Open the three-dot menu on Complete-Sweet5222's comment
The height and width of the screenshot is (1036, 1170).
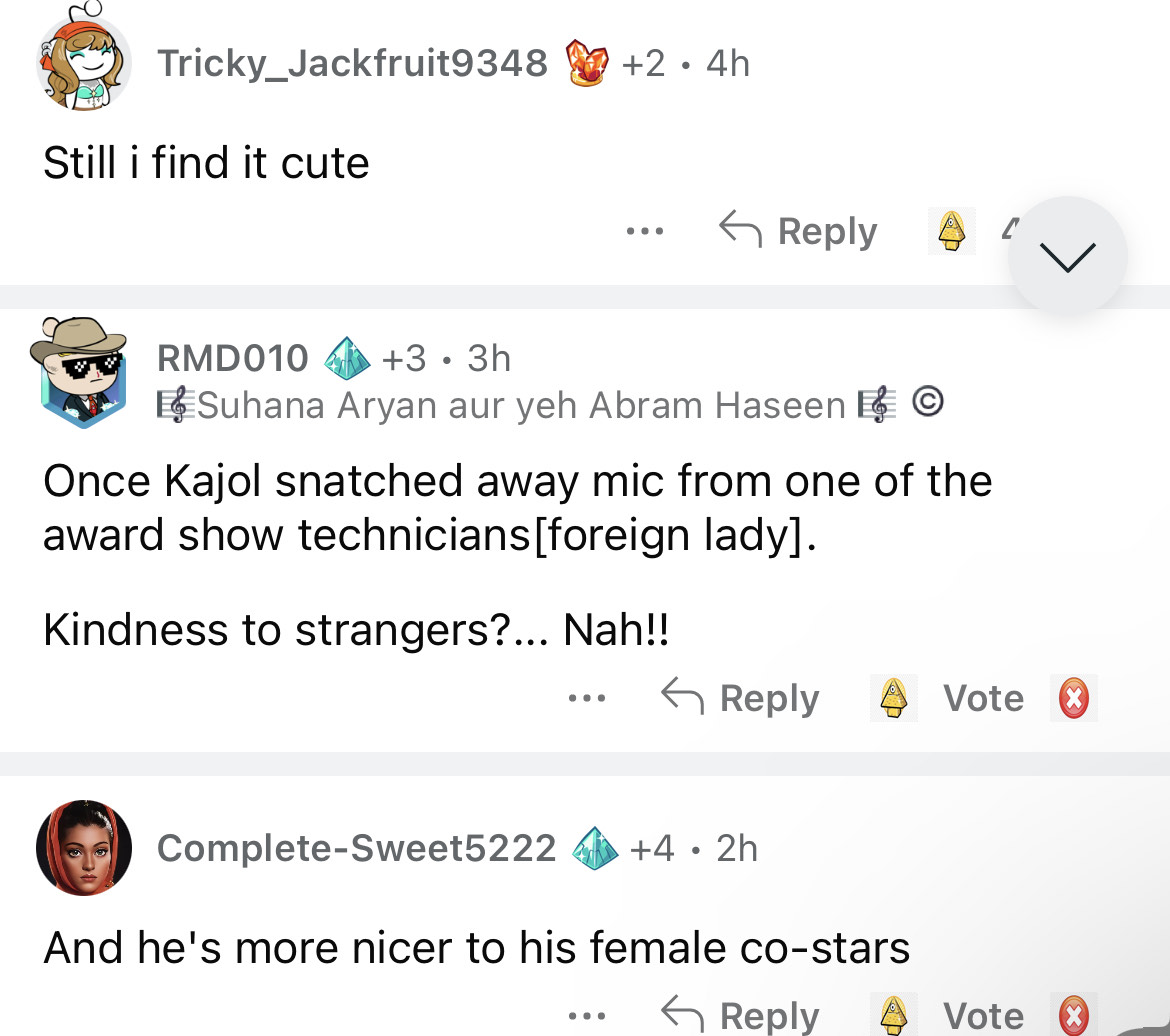click(587, 1014)
